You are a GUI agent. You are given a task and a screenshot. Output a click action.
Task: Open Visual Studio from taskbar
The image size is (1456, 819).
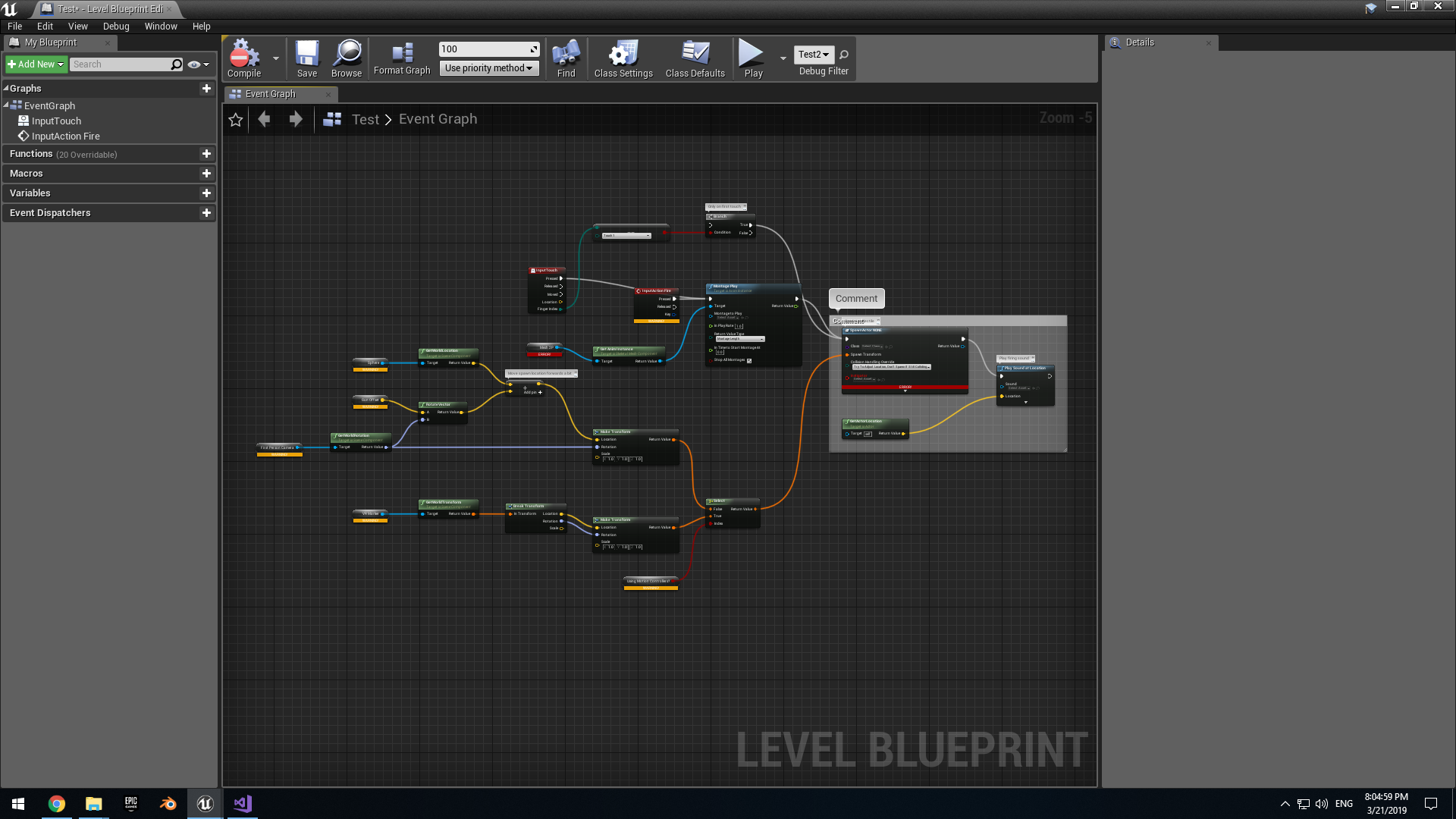(243, 804)
